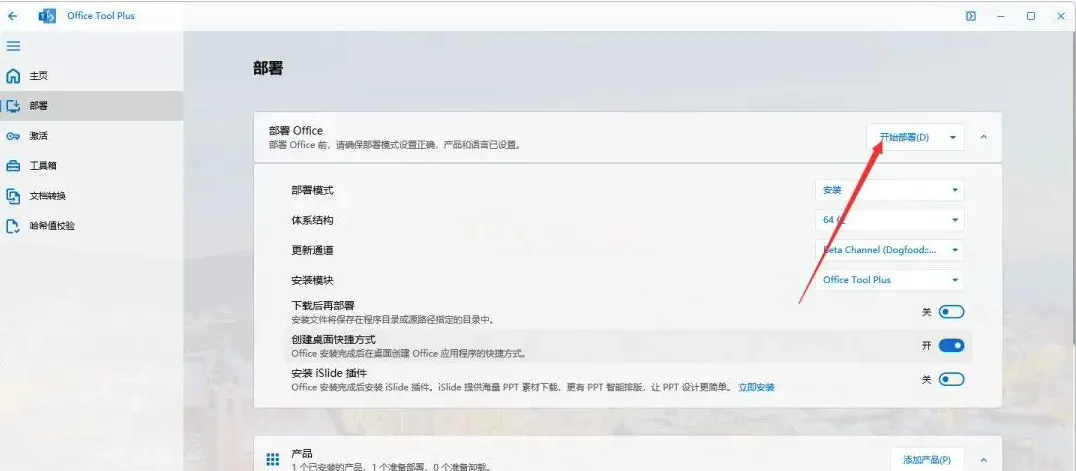Open the 体系结构 dropdown showing 64 位
The image size is (1076, 471).
(x=890, y=220)
